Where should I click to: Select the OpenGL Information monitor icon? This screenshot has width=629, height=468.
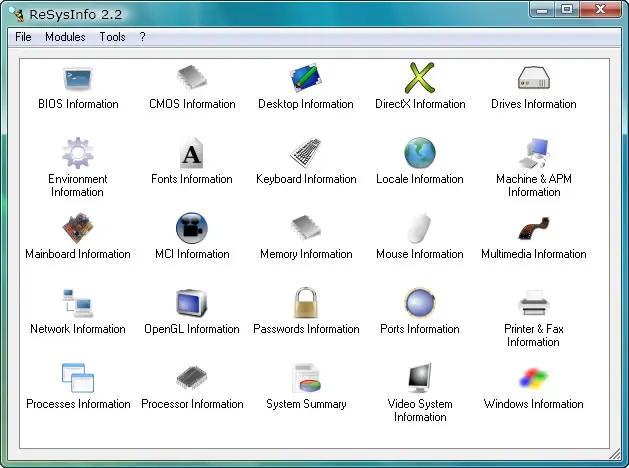[x=192, y=303]
